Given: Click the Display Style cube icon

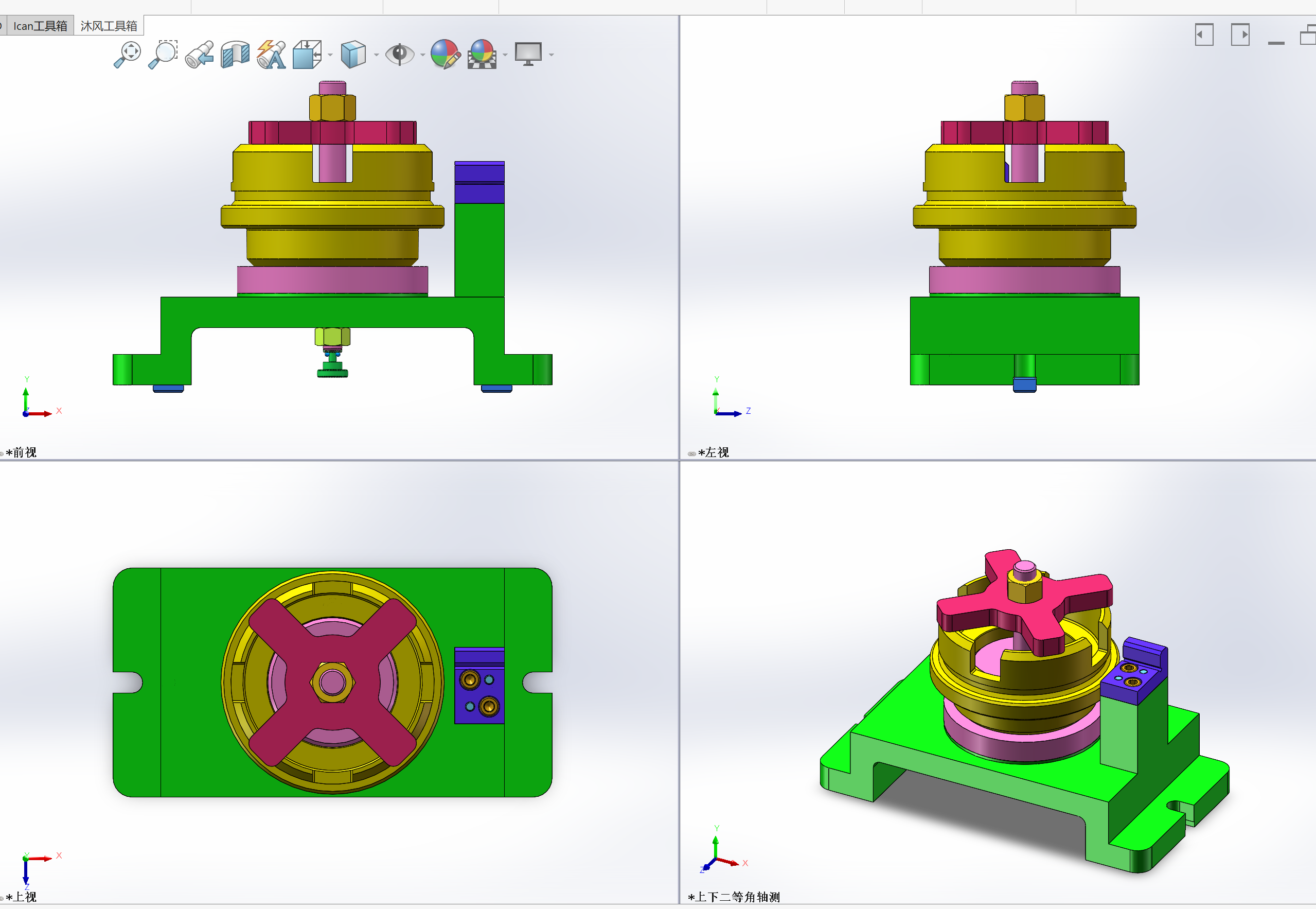Looking at the screenshot, I should coord(353,55).
